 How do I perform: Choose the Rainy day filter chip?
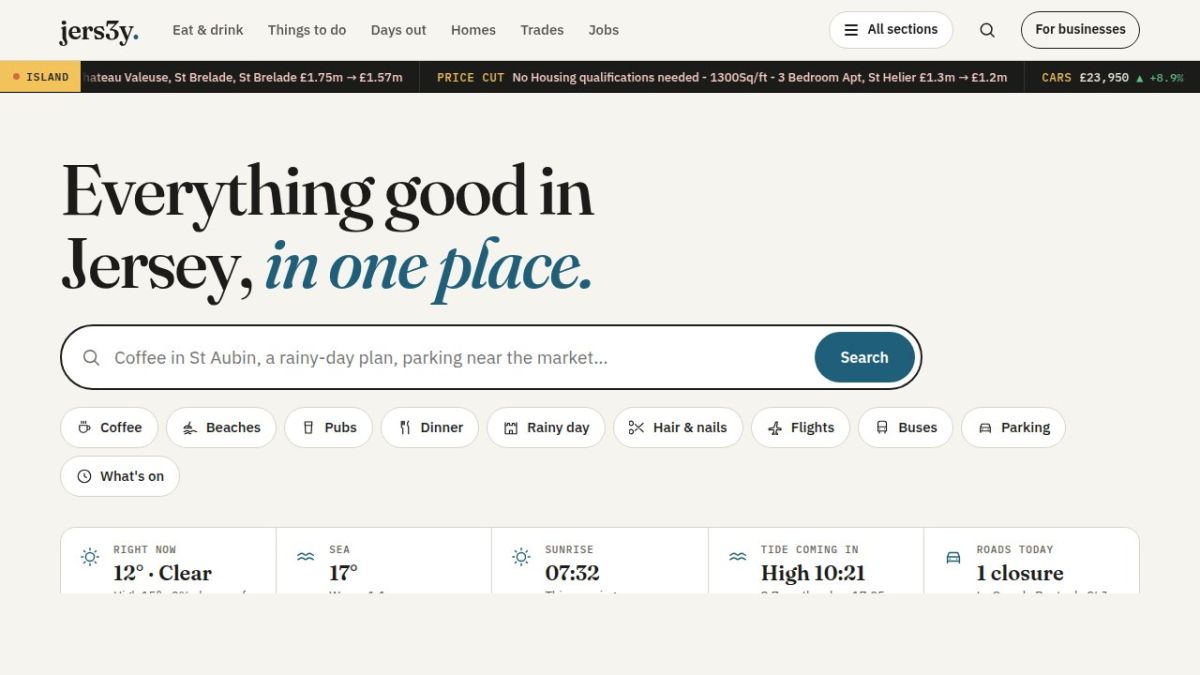tap(546, 427)
